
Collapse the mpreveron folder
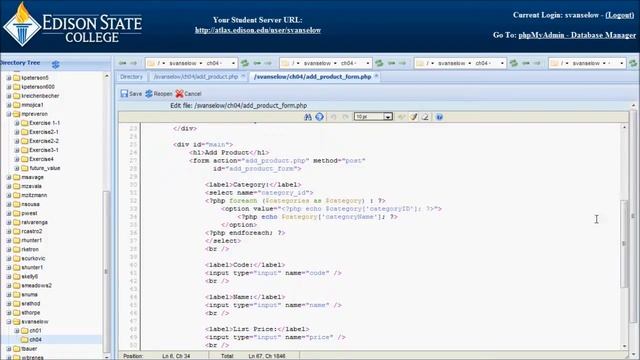click(x=9, y=114)
